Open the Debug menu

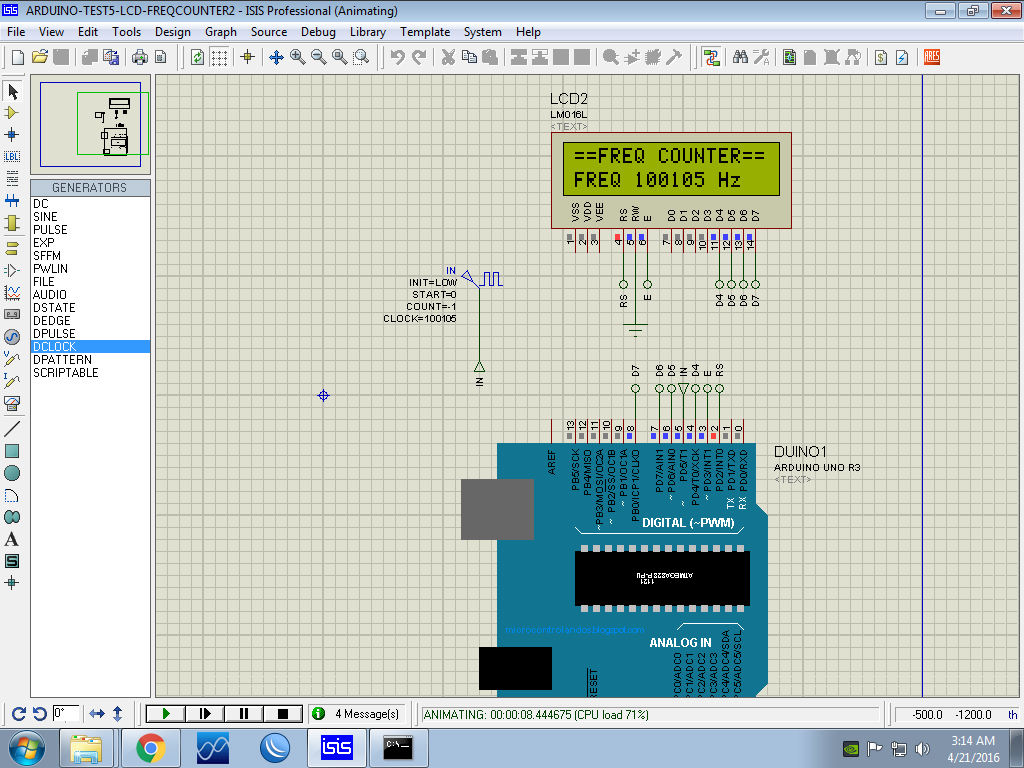pyautogui.click(x=318, y=32)
